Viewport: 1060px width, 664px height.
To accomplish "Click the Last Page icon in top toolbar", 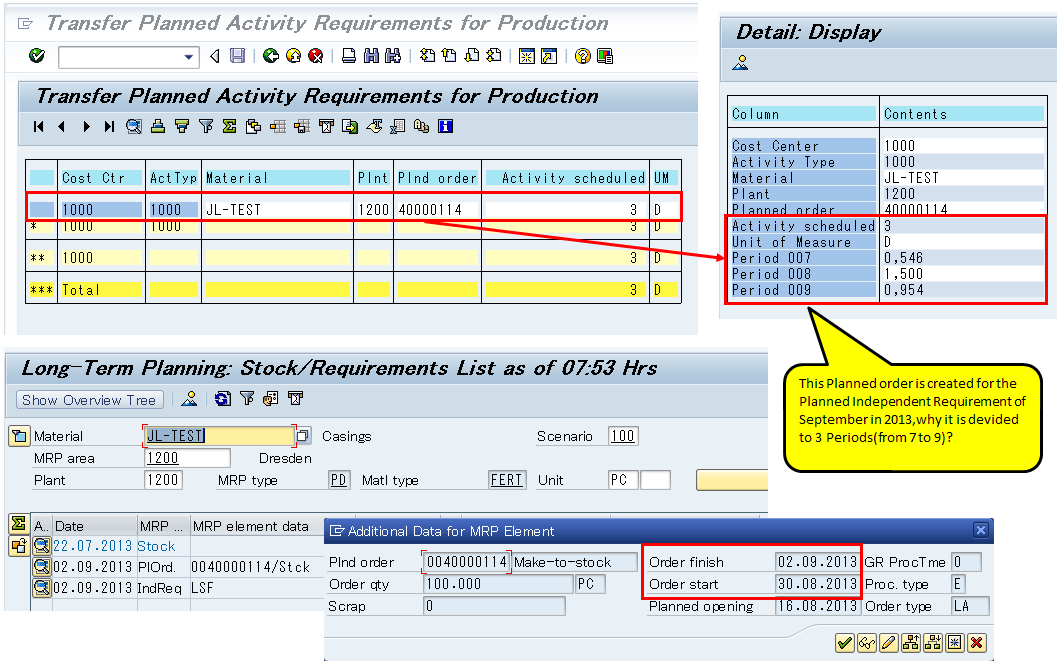I will pyautogui.click(x=494, y=56).
